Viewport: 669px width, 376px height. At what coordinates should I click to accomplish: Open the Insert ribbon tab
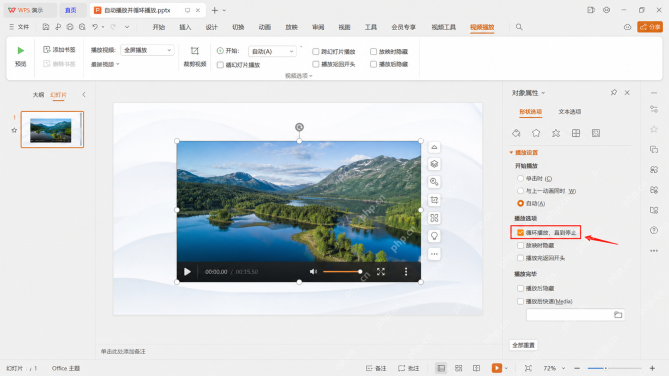pos(185,27)
